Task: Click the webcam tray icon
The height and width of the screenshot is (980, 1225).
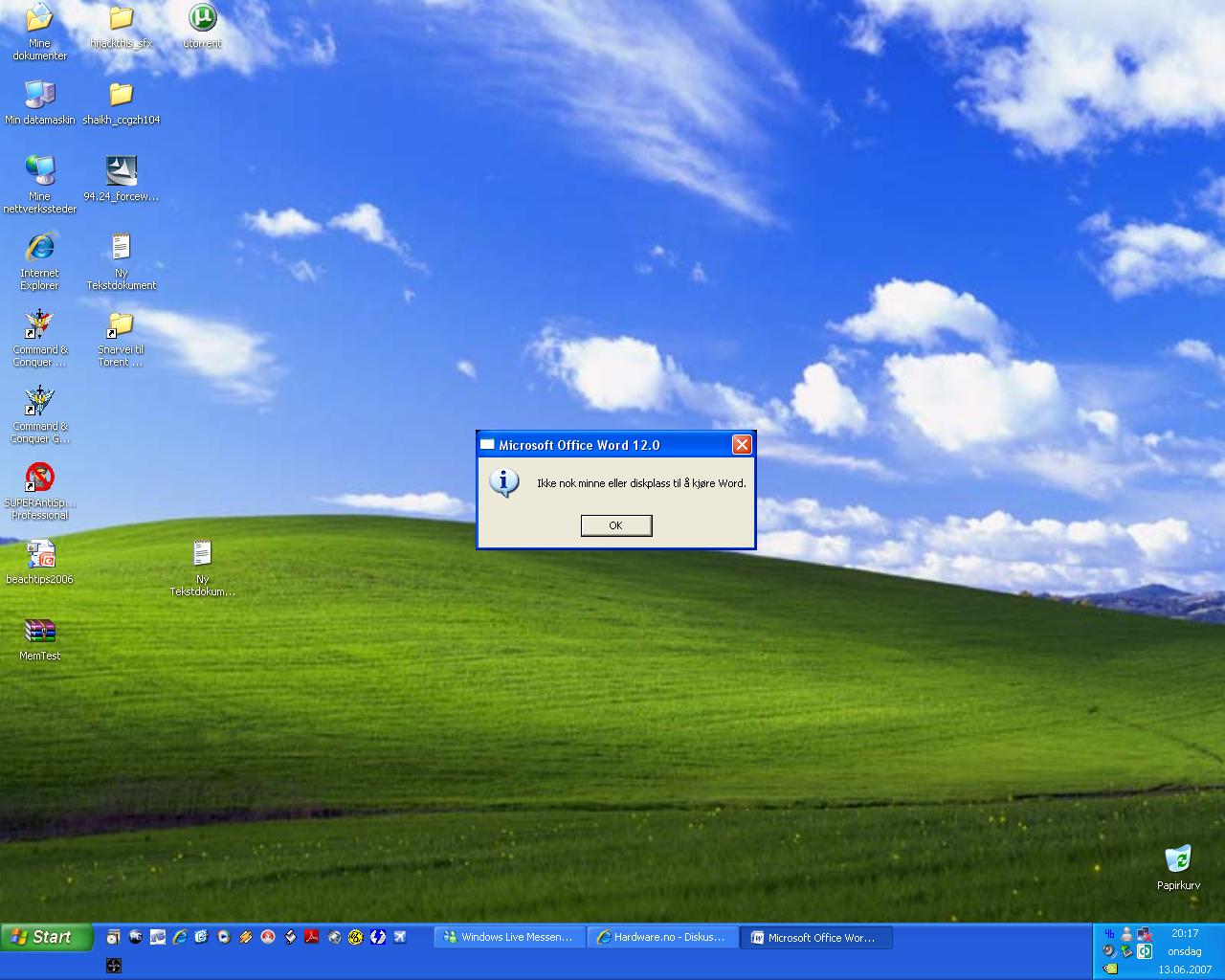Action: [1109, 951]
